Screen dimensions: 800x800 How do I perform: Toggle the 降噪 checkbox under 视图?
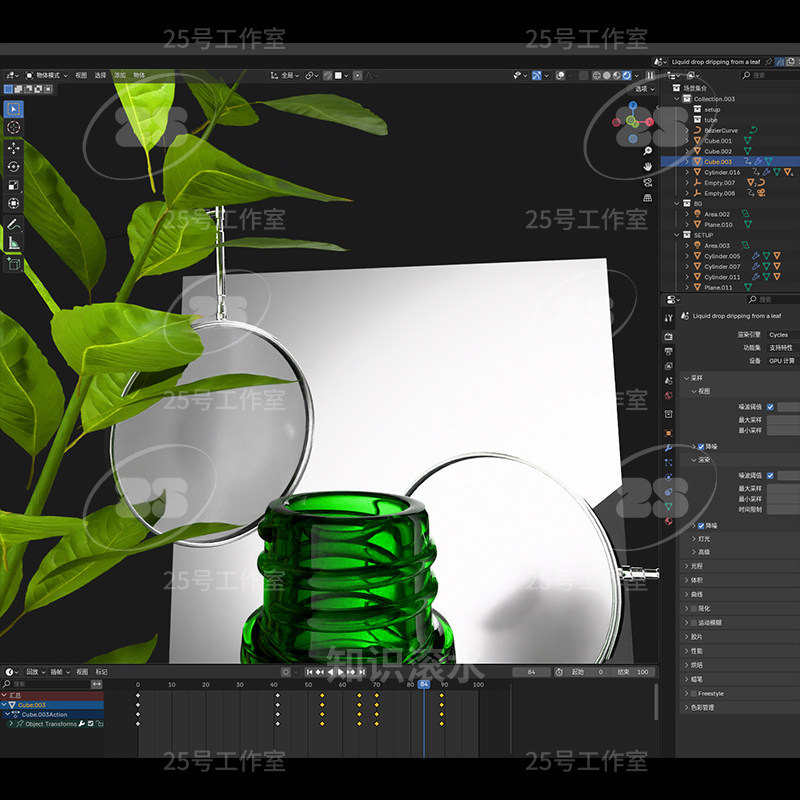[x=699, y=446]
